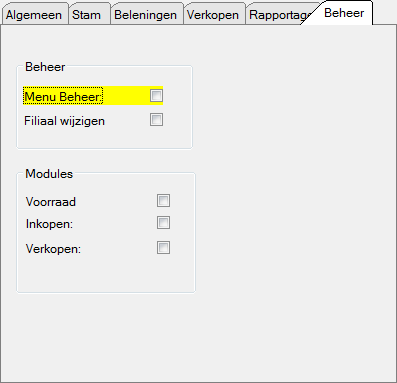Click the active Beheer tab
Viewport: 397px width, 383px height.
point(344,13)
